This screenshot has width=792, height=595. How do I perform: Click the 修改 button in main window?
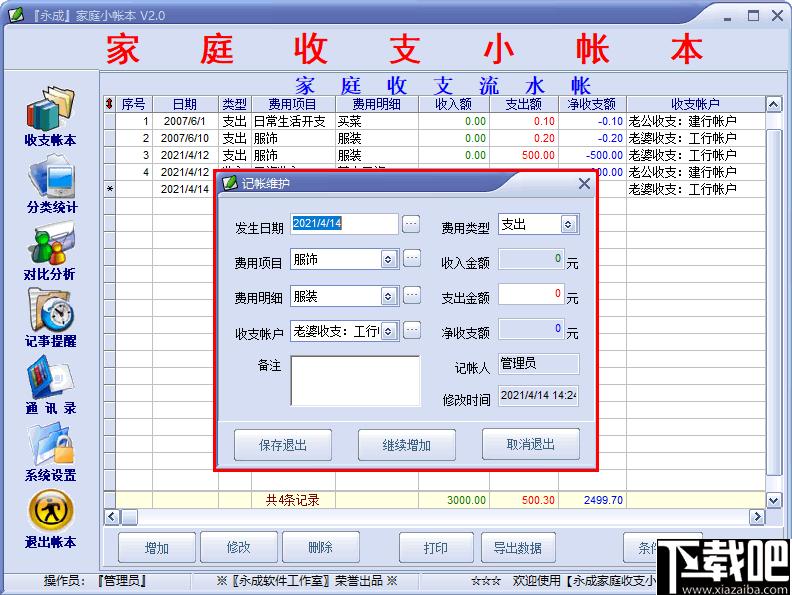coord(238,547)
